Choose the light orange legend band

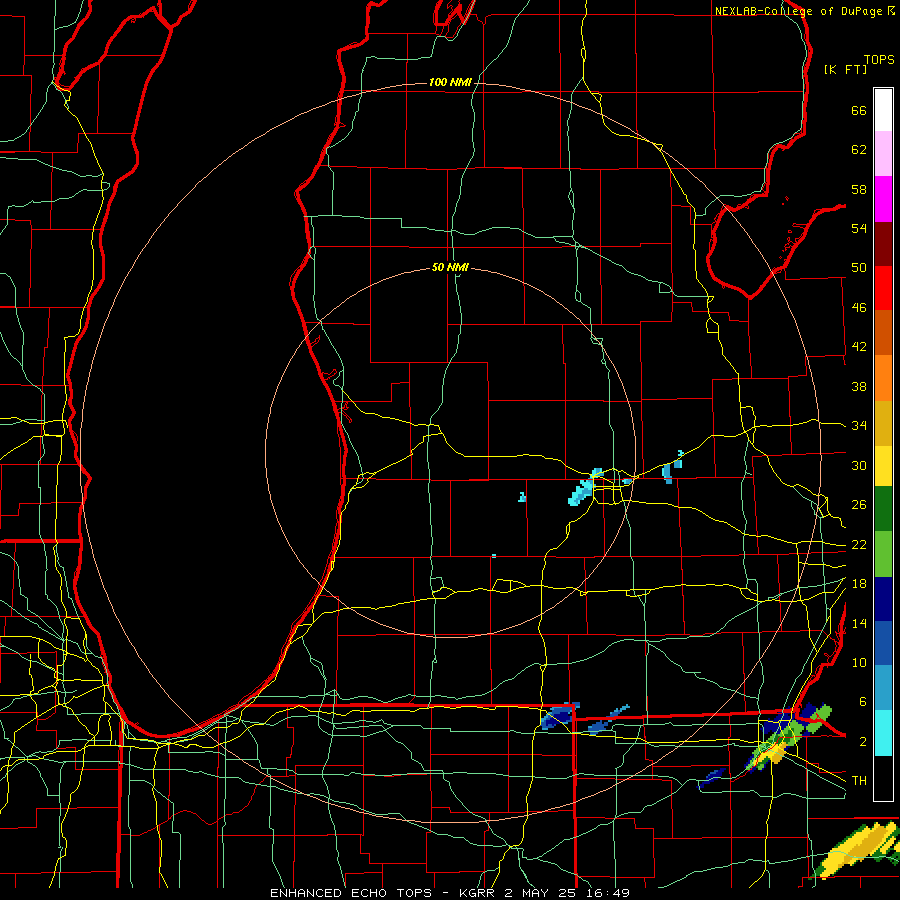coord(883,378)
